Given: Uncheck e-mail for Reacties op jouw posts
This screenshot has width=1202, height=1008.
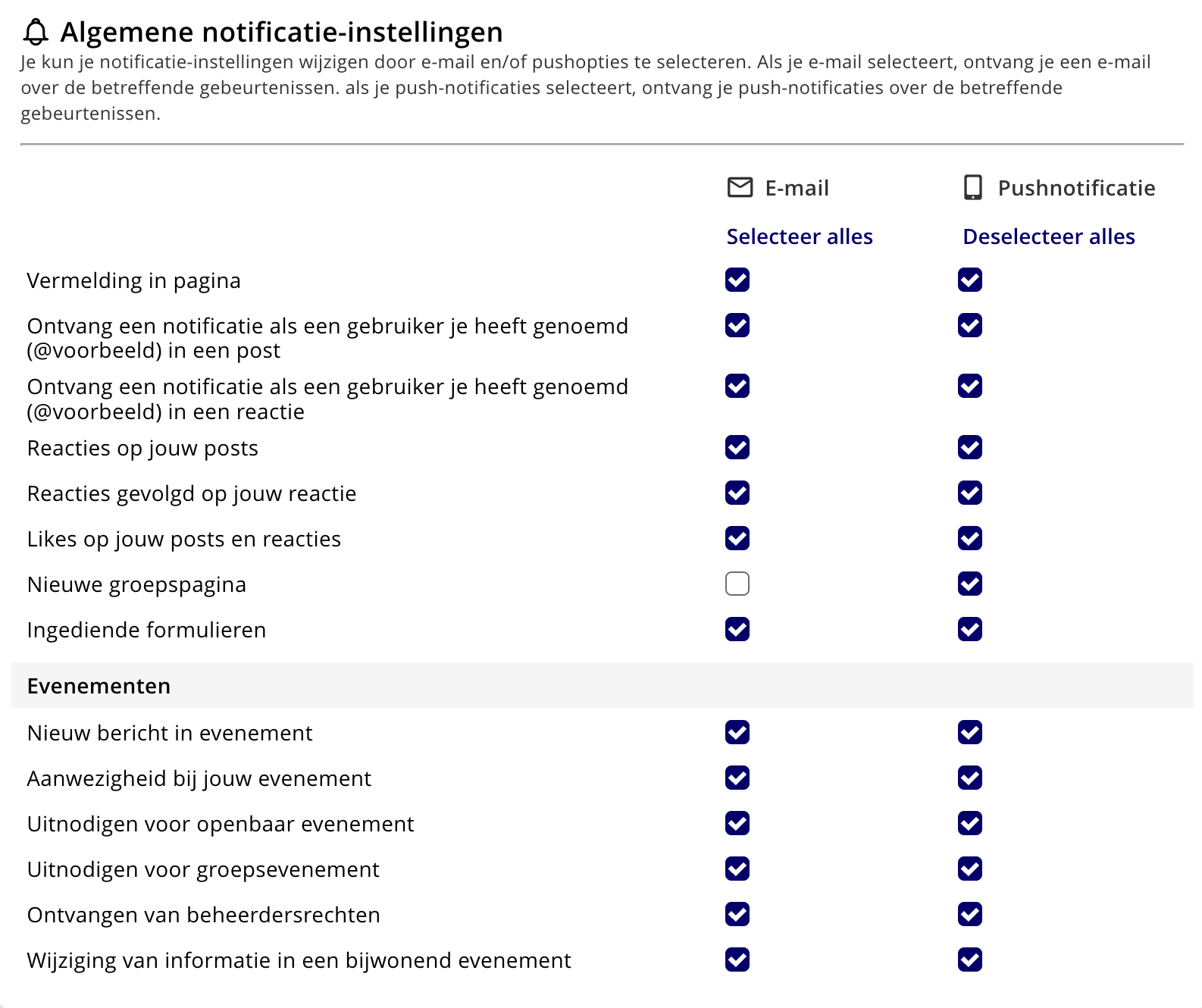Looking at the screenshot, I should [737, 447].
